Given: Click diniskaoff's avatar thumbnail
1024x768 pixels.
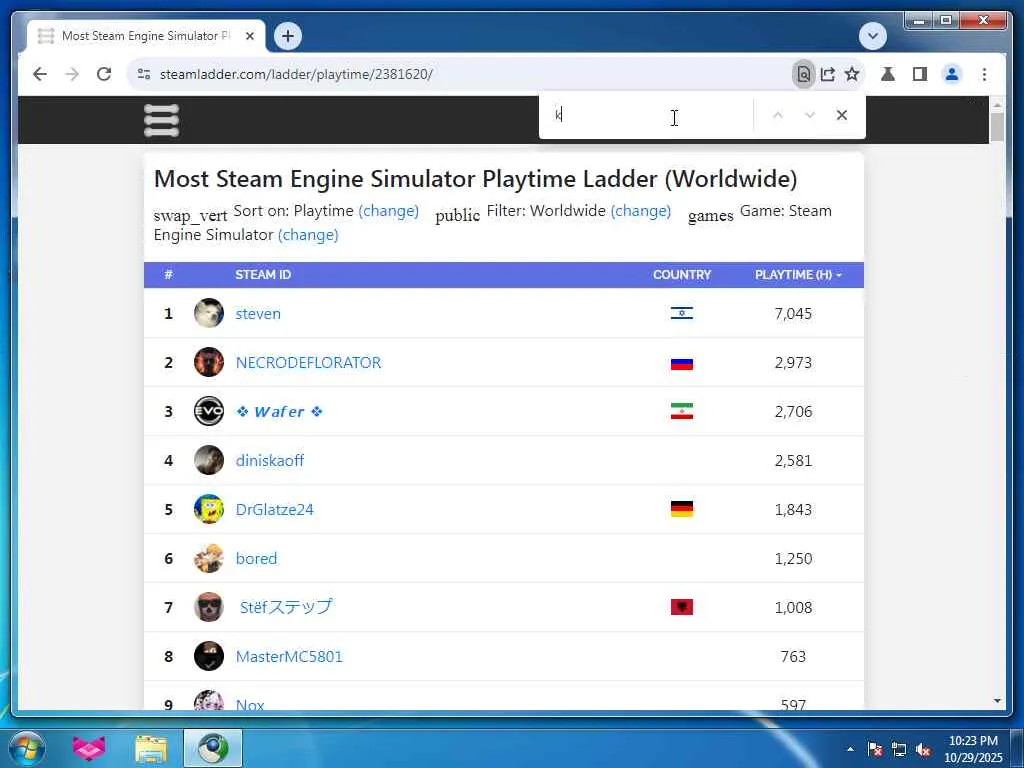Looking at the screenshot, I should click(209, 460).
